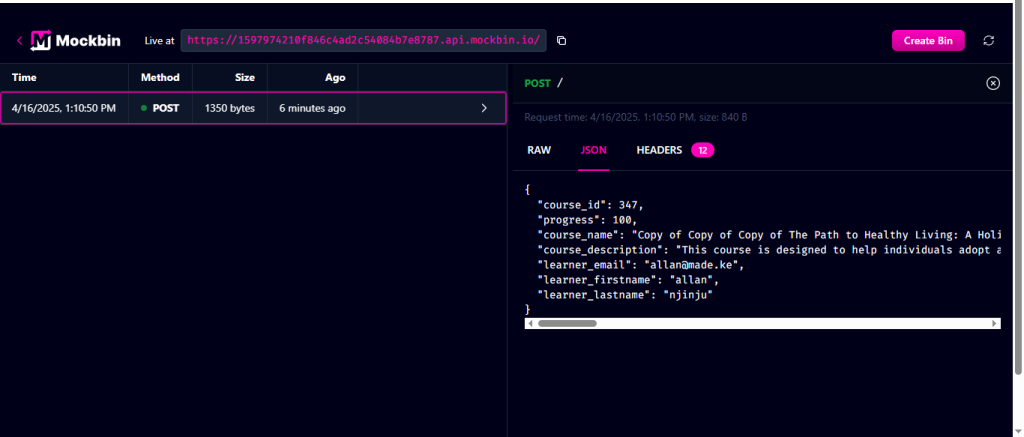1024x437 pixels.
Task: Expand the POST request row chevron
Action: coord(484,108)
